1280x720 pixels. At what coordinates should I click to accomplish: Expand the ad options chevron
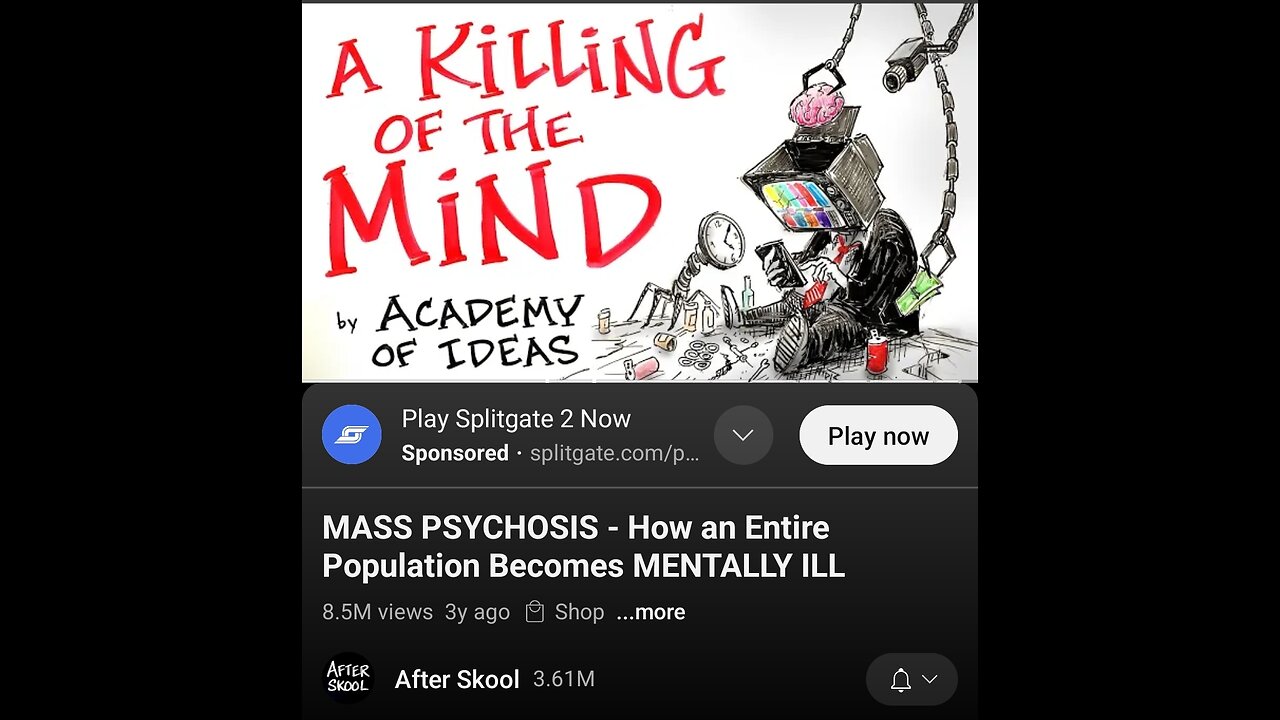[x=743, y=435]
